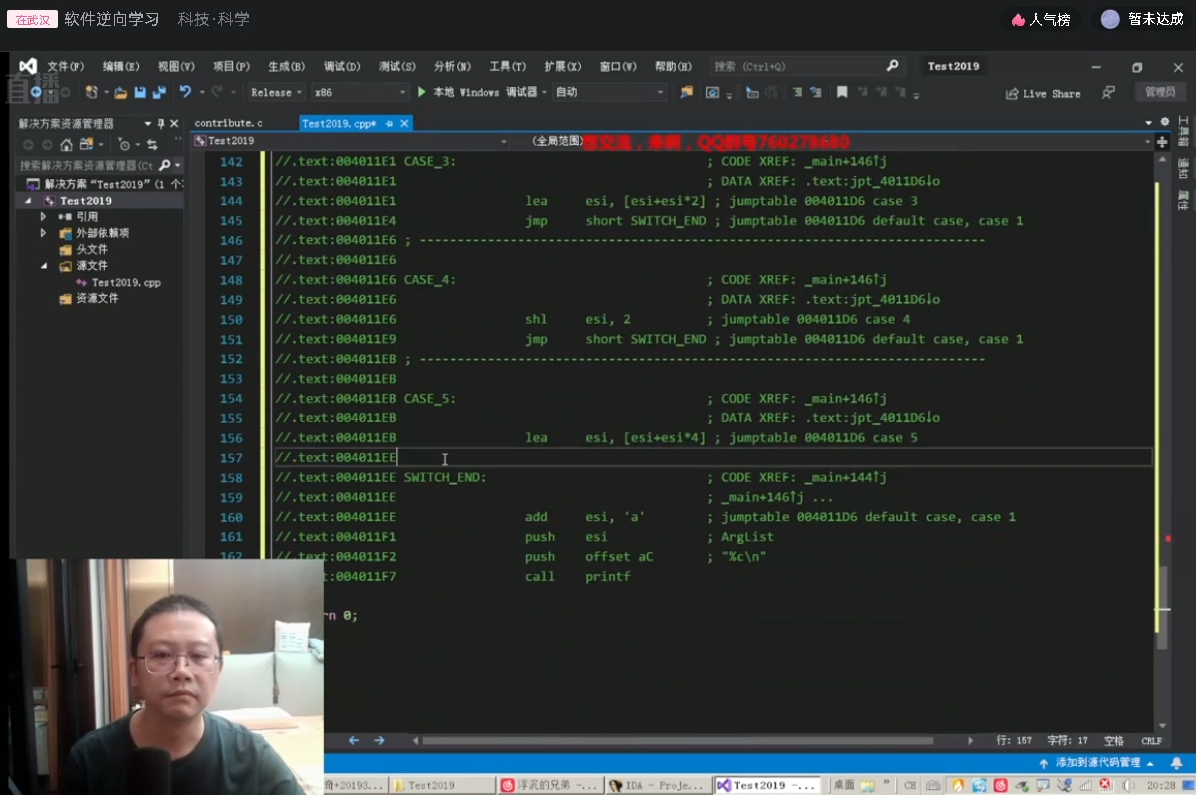Pin the Test2019.cpp editor tab
This screenshot has width=1196, height=795.
coord(389,123)
